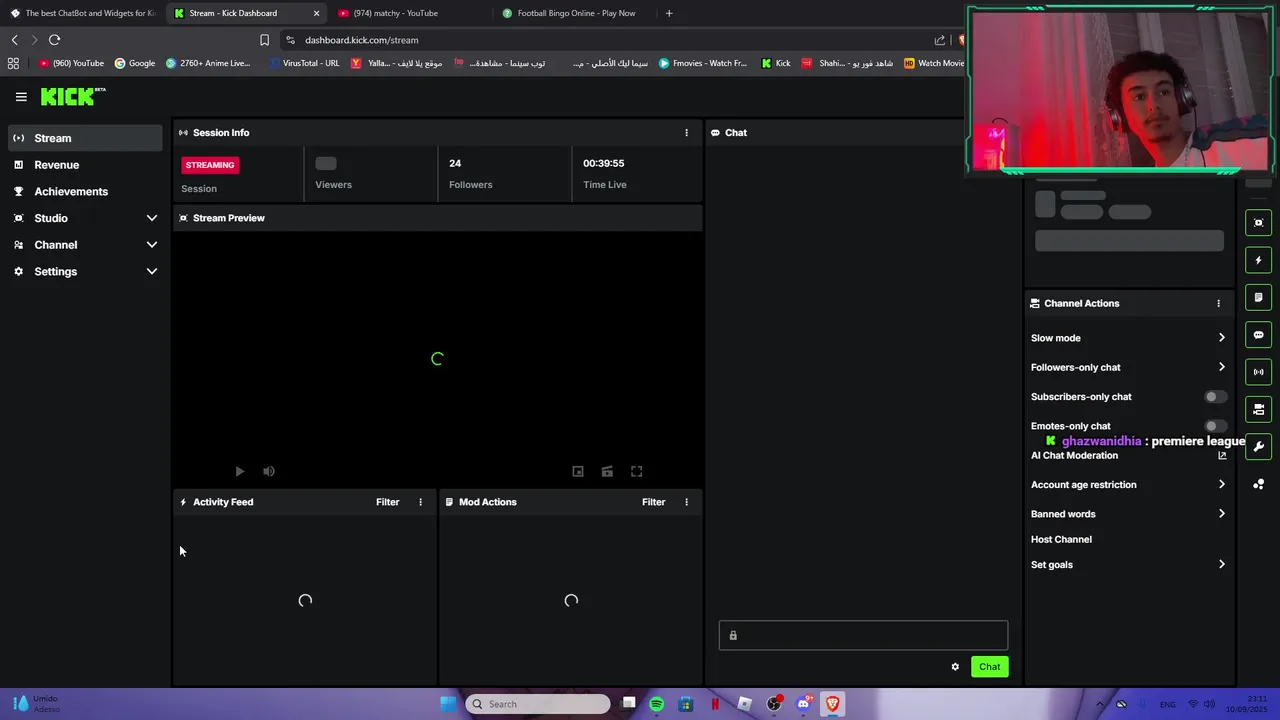Select the broadcast signal sidebar icon
Screen dimensions: 1280x720
1259,372
